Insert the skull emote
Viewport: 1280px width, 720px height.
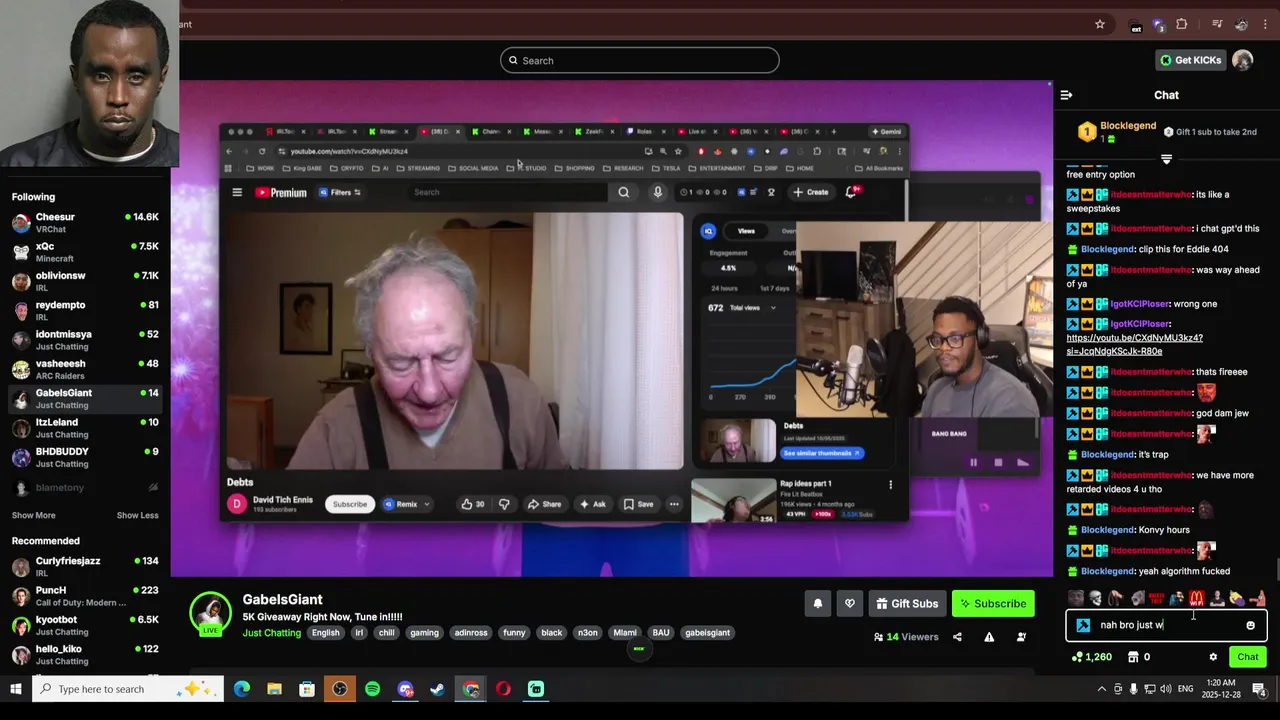point(1095,598)
